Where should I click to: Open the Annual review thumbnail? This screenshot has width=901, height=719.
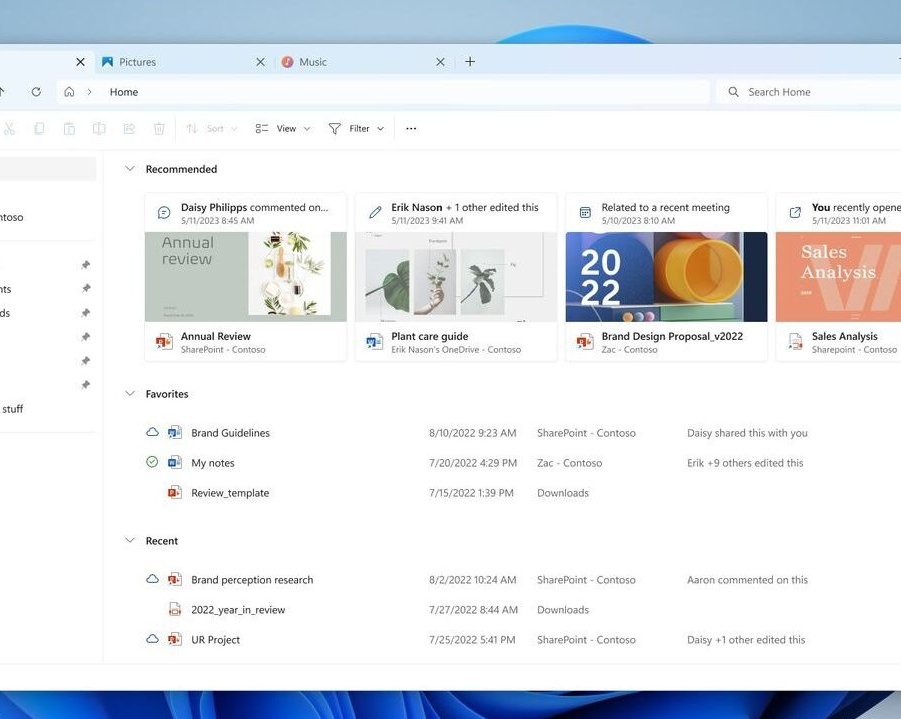pos(246,277)
